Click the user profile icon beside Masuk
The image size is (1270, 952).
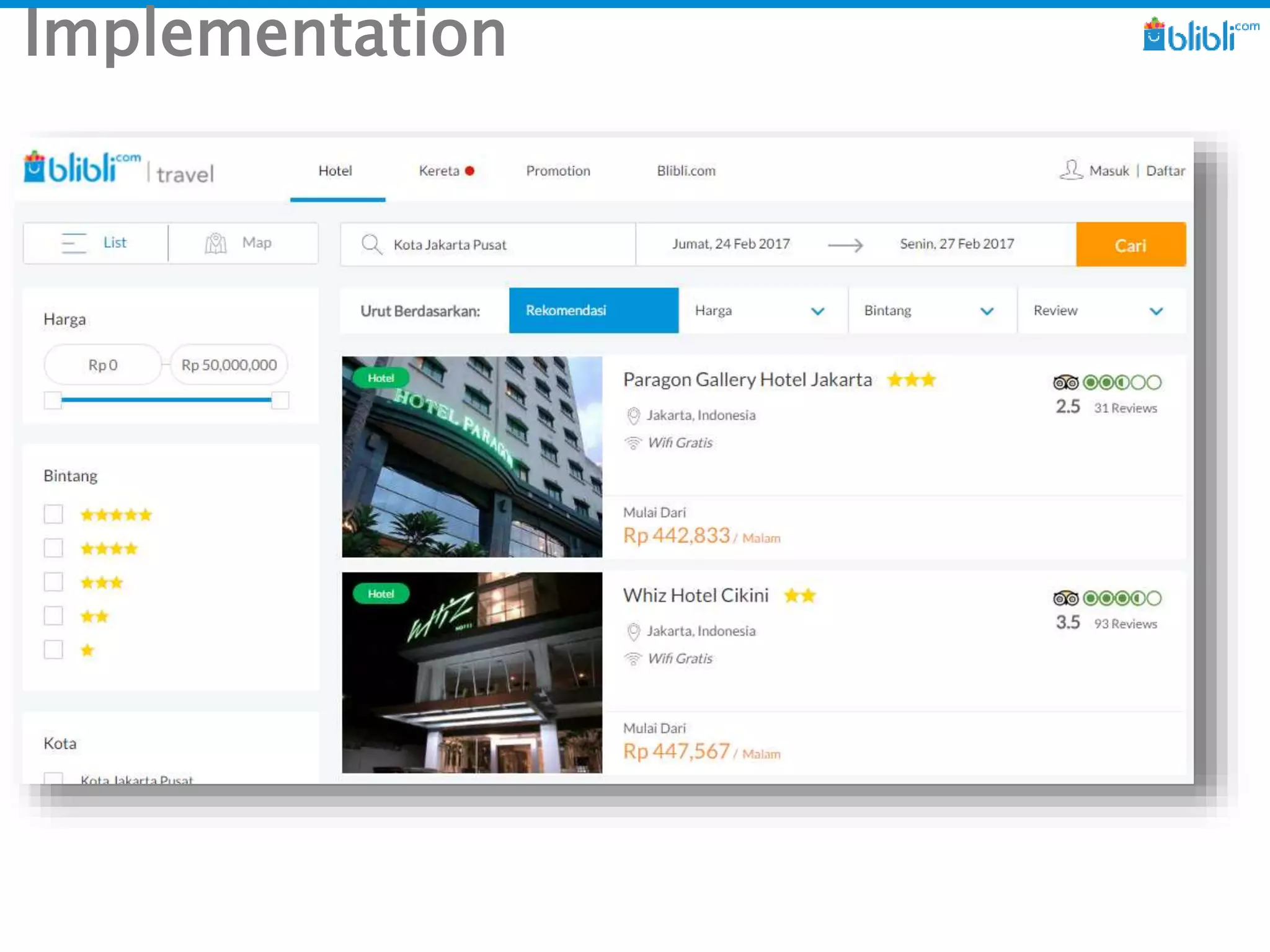pyautogui.click(x=1071, y=170)
